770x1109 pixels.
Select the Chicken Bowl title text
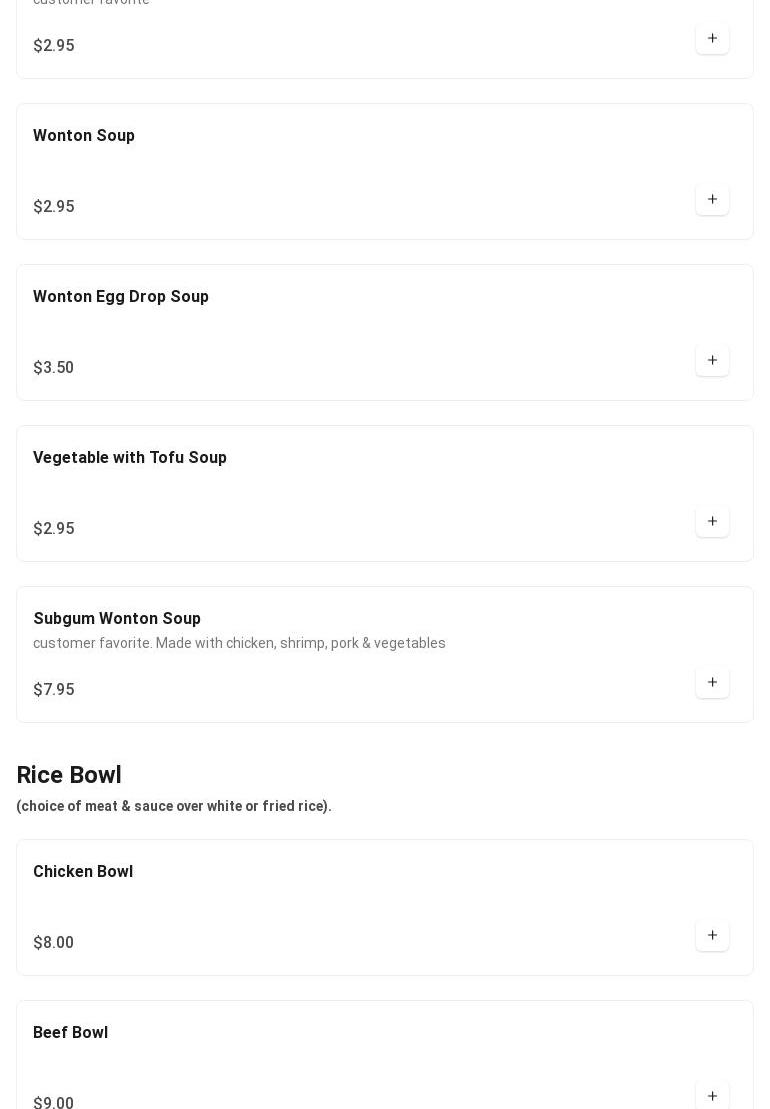(83, 872)
